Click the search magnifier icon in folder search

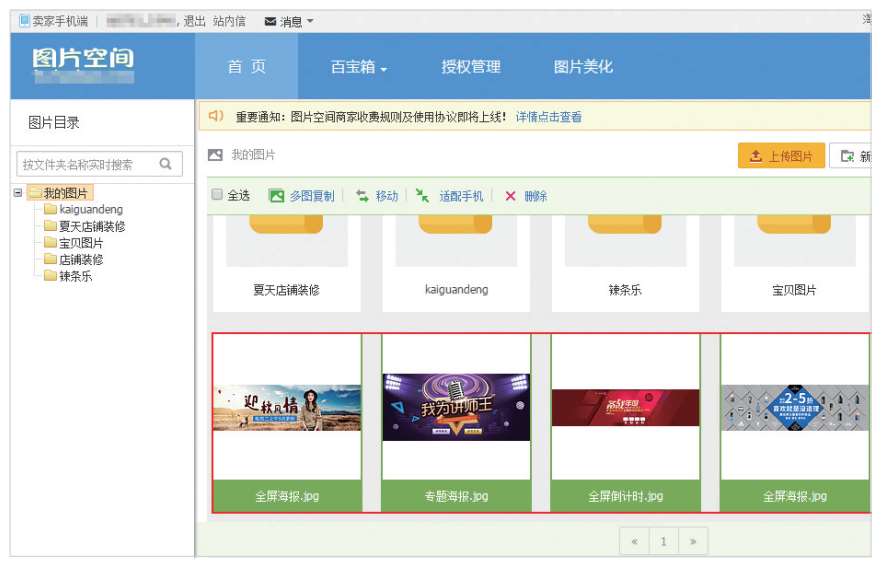tap(166, 164)
